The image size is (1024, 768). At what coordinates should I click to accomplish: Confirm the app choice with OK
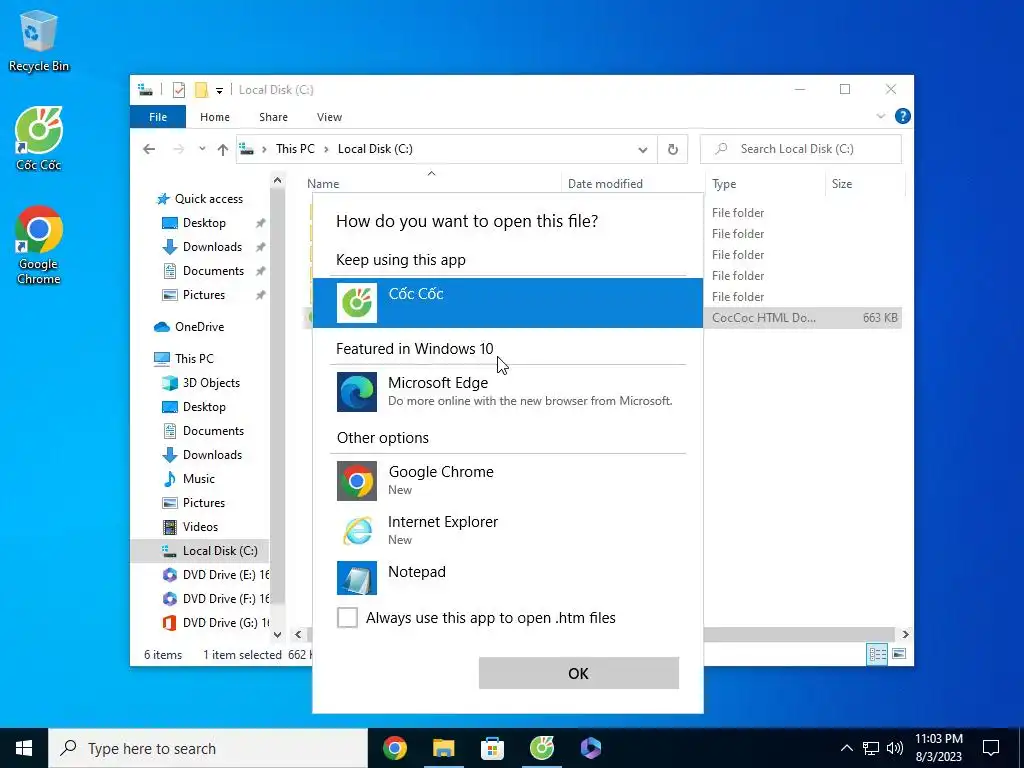(x=579, y=673)
